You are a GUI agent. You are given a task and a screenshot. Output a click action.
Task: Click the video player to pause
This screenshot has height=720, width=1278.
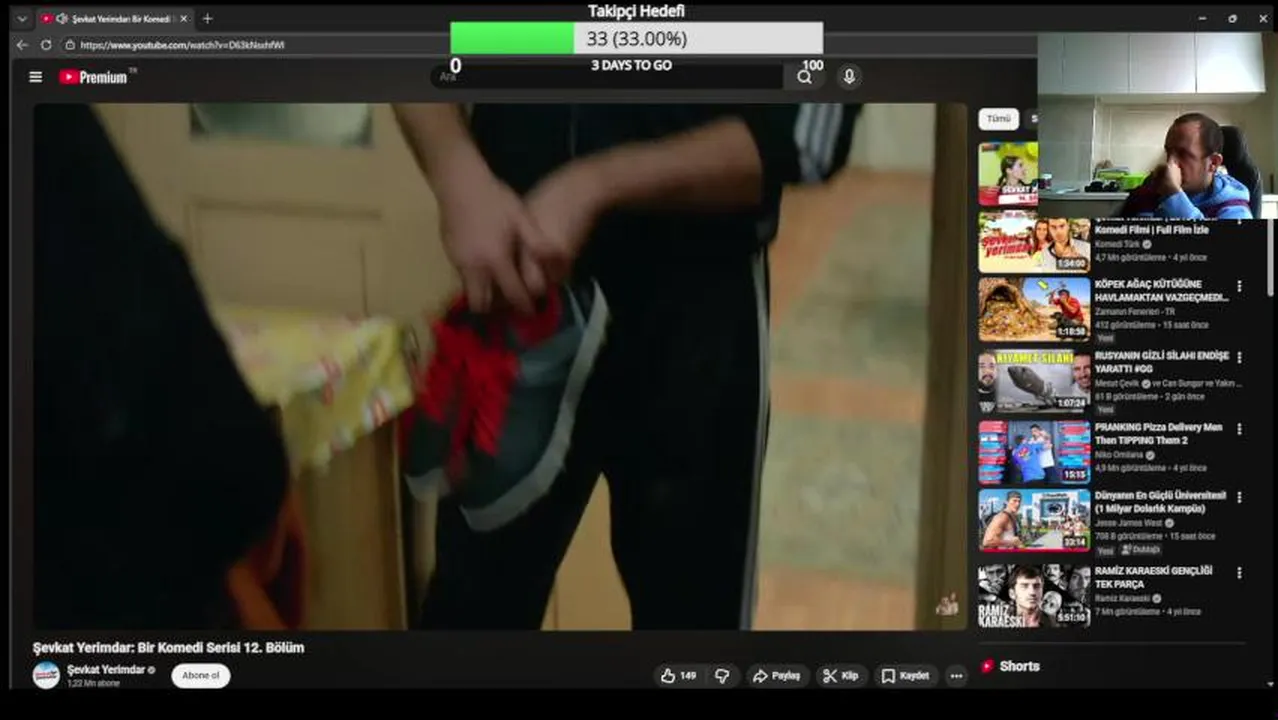500,366
